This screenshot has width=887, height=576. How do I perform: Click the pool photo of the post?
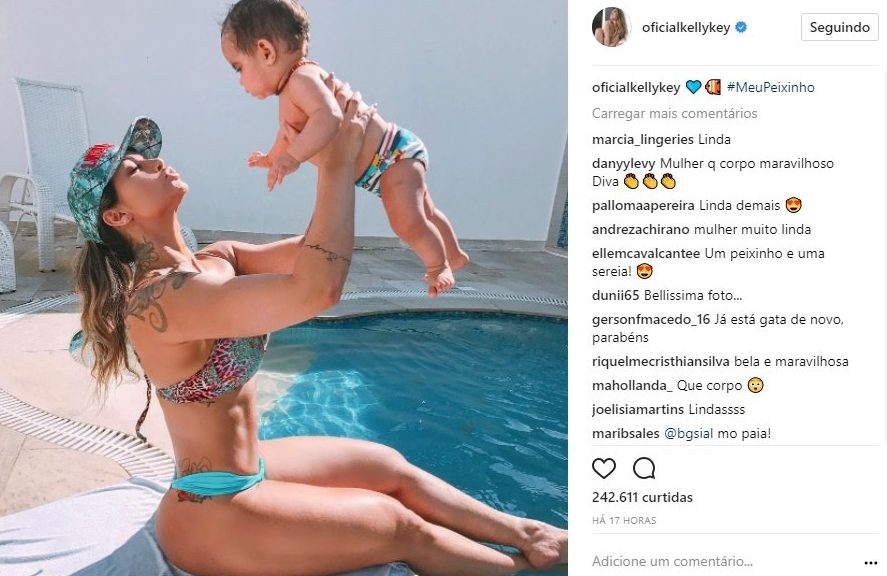[283, 288]
